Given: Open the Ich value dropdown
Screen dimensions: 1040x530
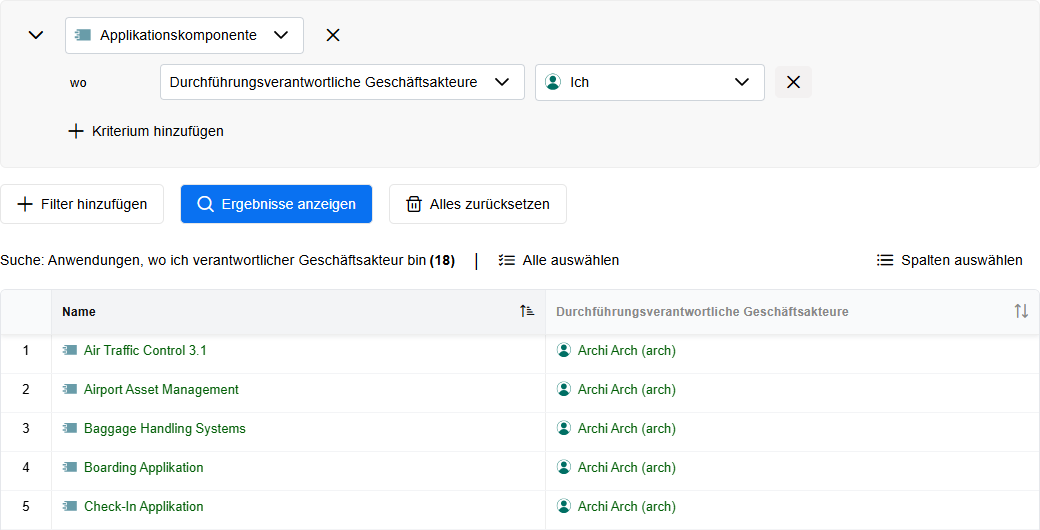Looking at the screenshot, I should [650, 82].
